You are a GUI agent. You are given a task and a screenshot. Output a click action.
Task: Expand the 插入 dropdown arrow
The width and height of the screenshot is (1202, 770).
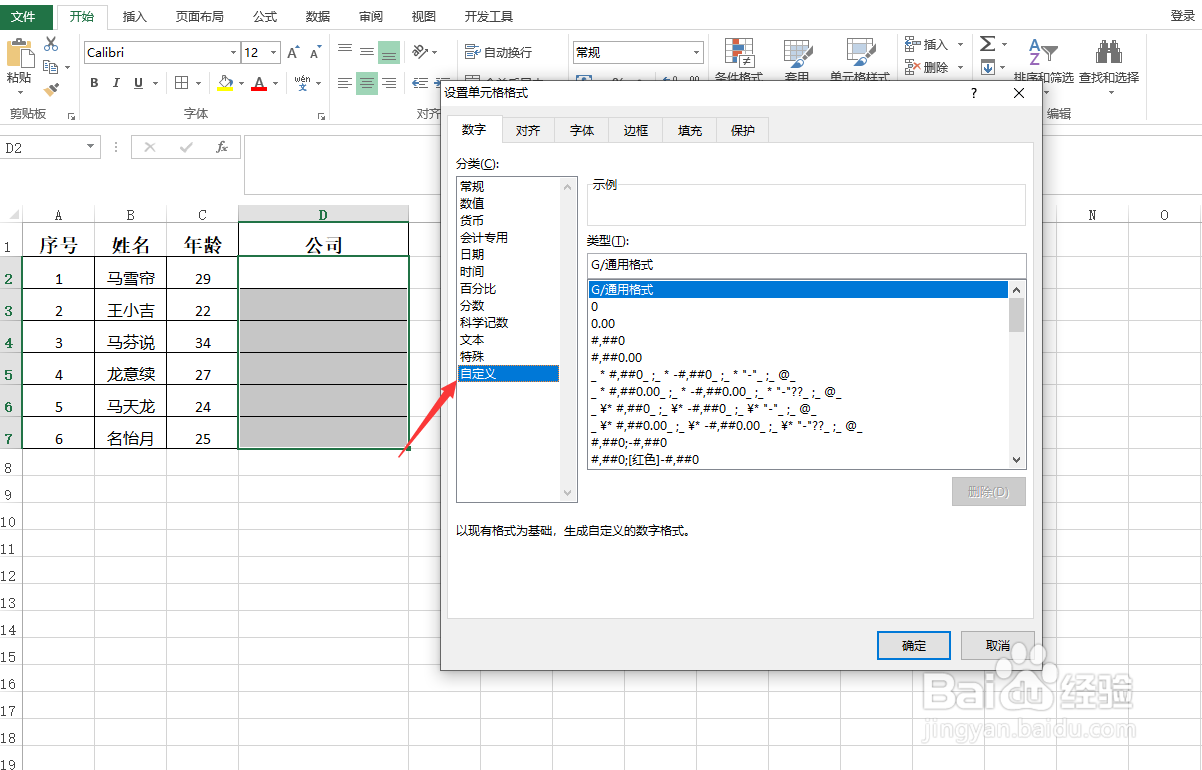coord(960,44)
